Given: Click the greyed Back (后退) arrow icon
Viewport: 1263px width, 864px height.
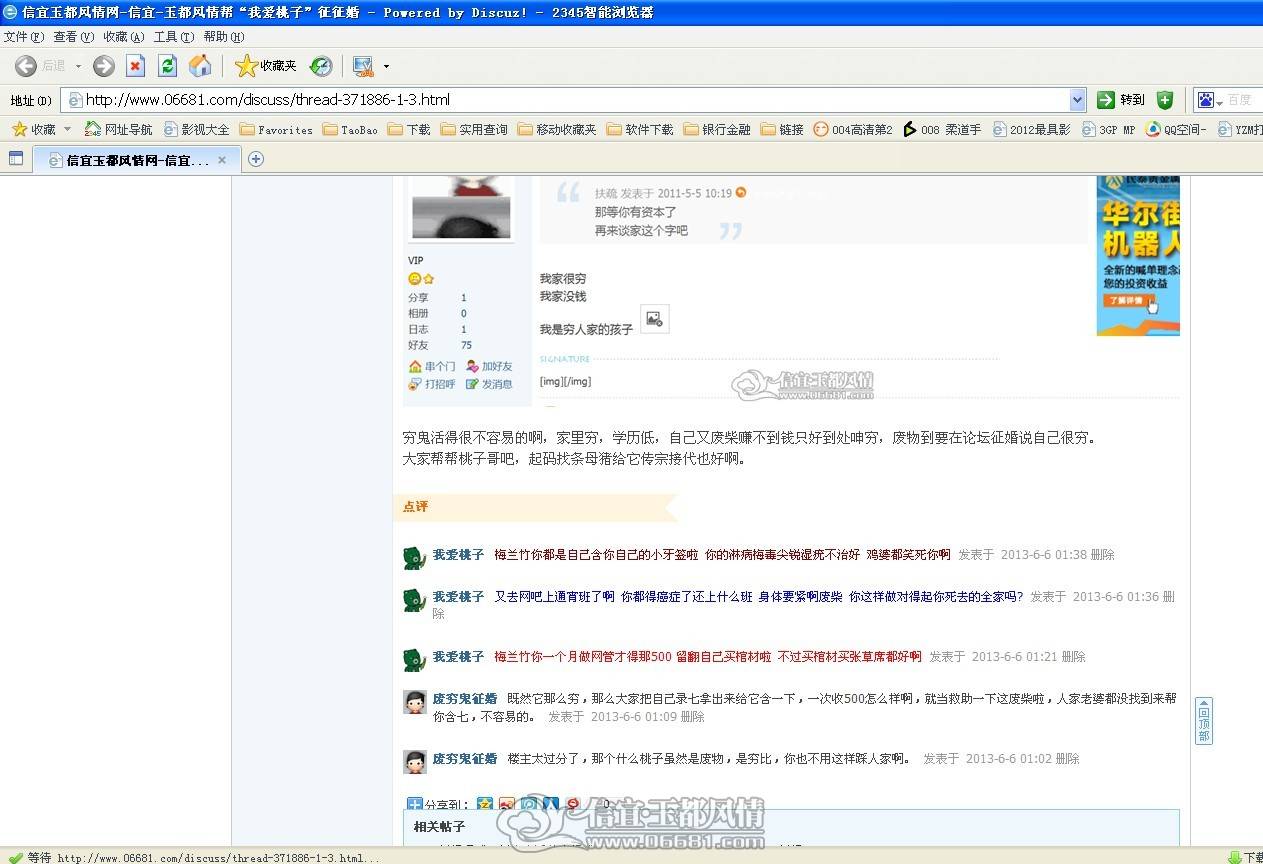Looking at the screenshot, I should click(25, 66).
